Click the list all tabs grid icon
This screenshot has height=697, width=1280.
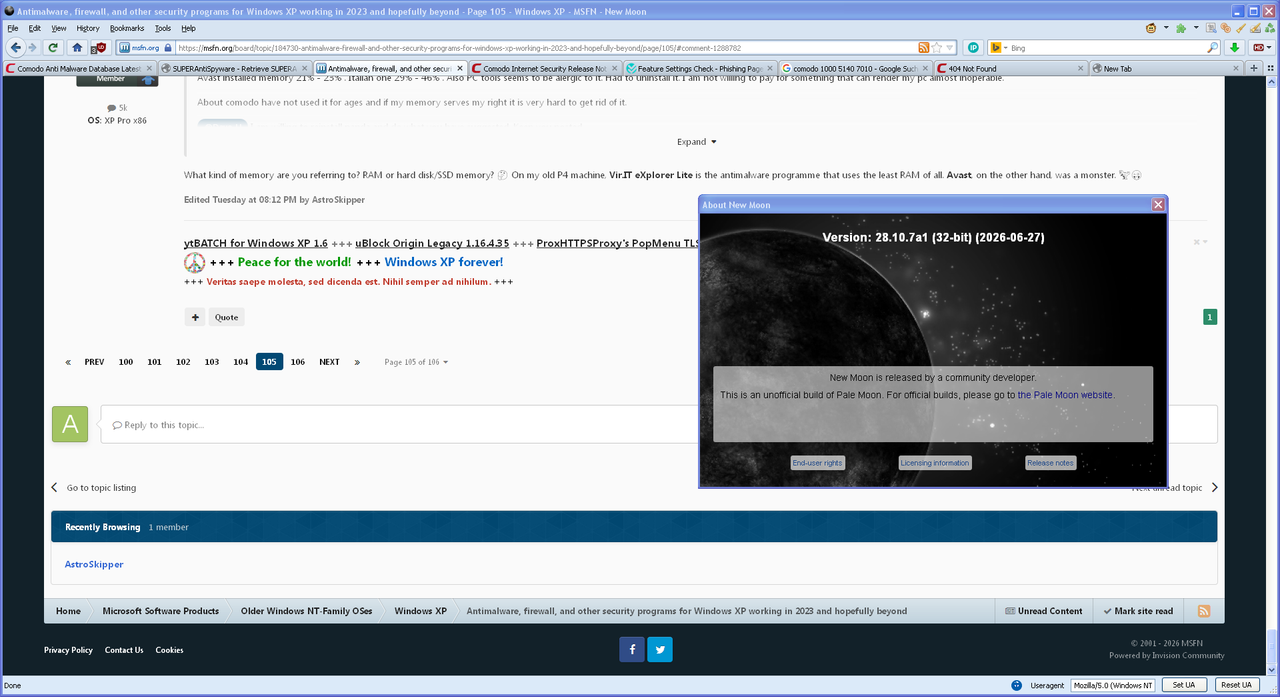(1269, 68)
